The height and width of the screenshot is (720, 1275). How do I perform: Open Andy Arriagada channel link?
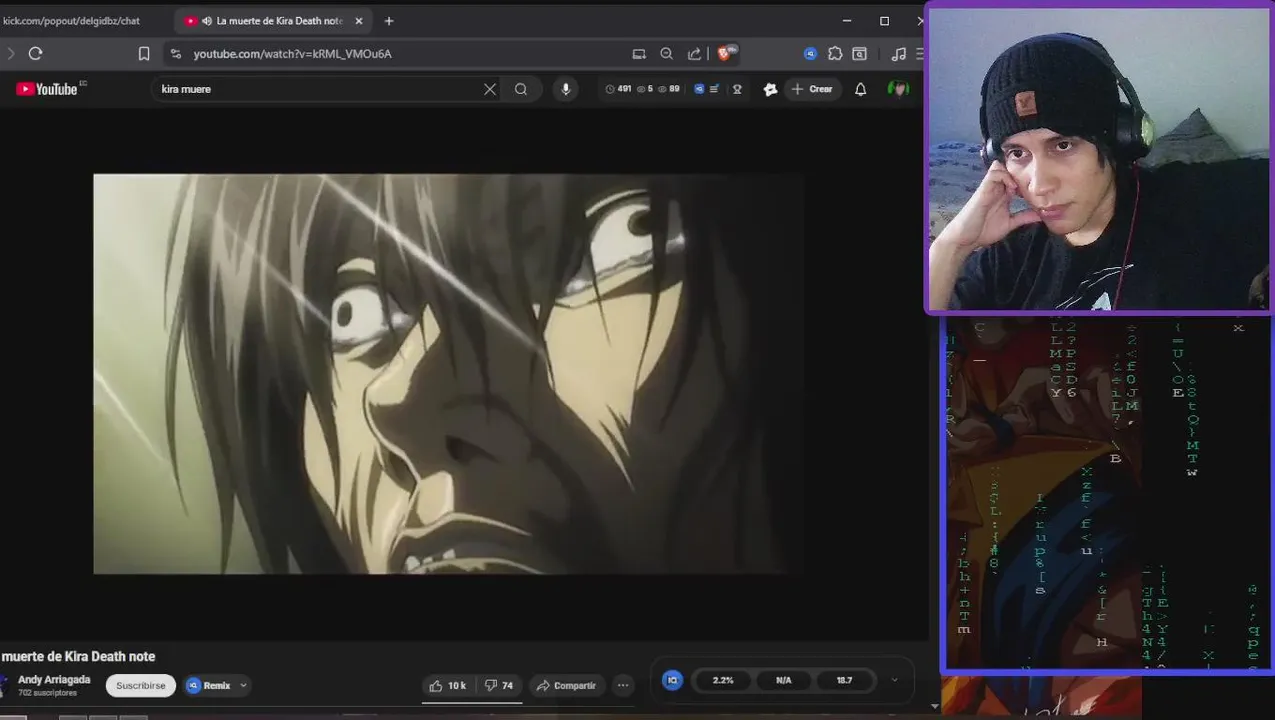[54, 679]
